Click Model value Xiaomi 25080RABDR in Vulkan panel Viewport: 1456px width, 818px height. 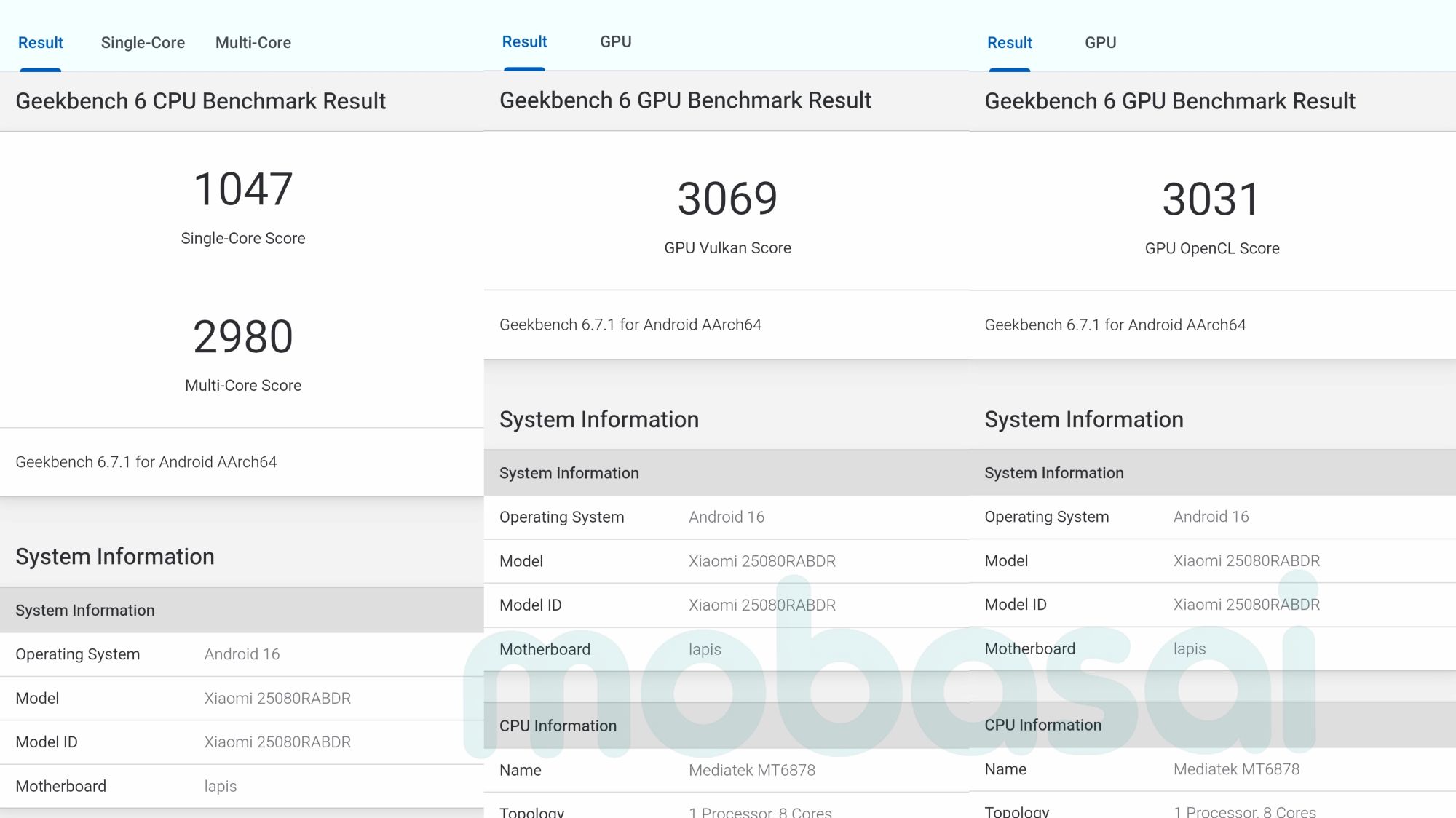[x=762, y=561]
